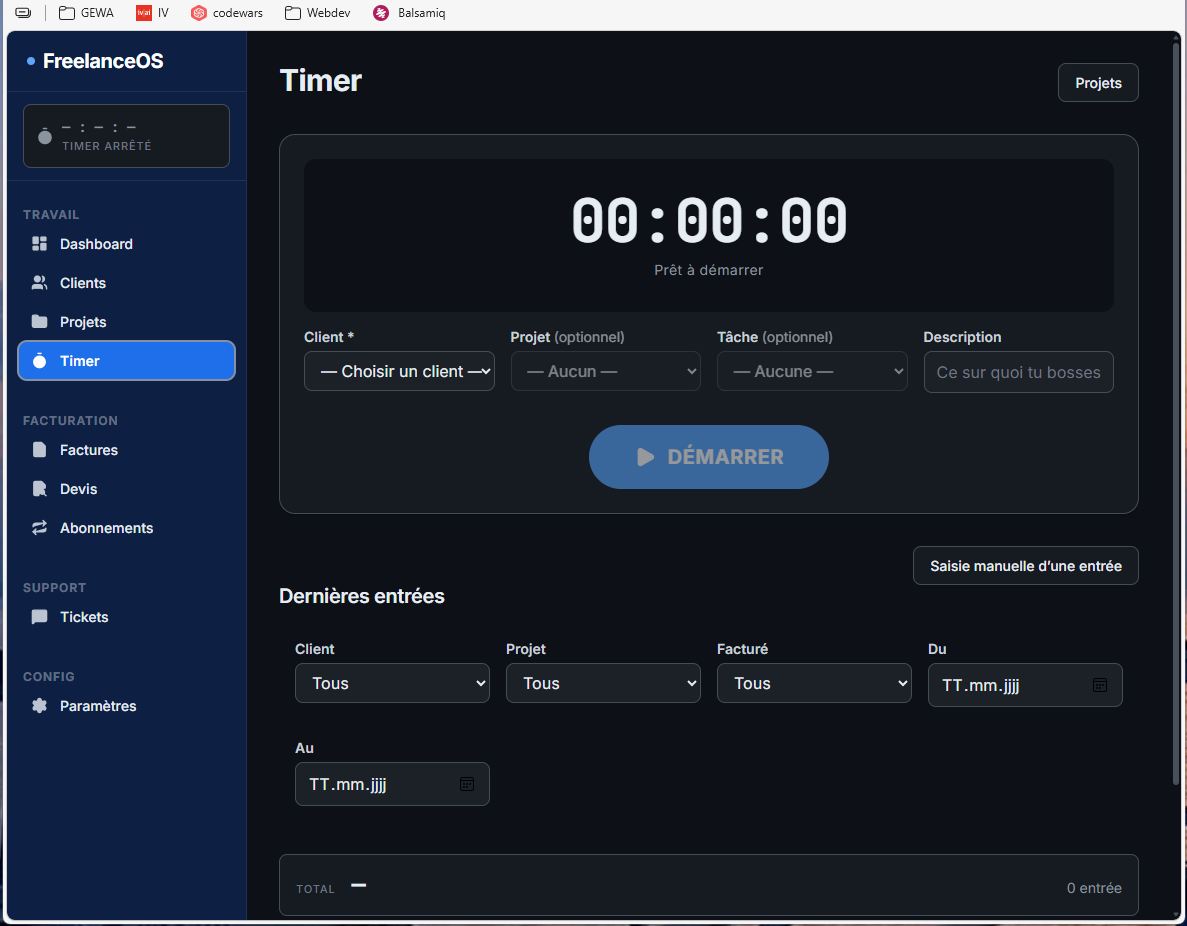Click the Abonnements repeat arrows icon
1187x926 pixels.
[x=40, y=528]
